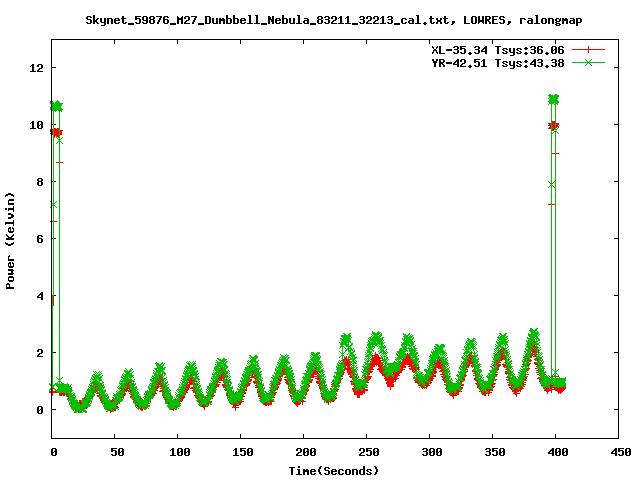640x480 pixels.
Task: Click the Time(Seconds) axis label
Action: point(334,471)
